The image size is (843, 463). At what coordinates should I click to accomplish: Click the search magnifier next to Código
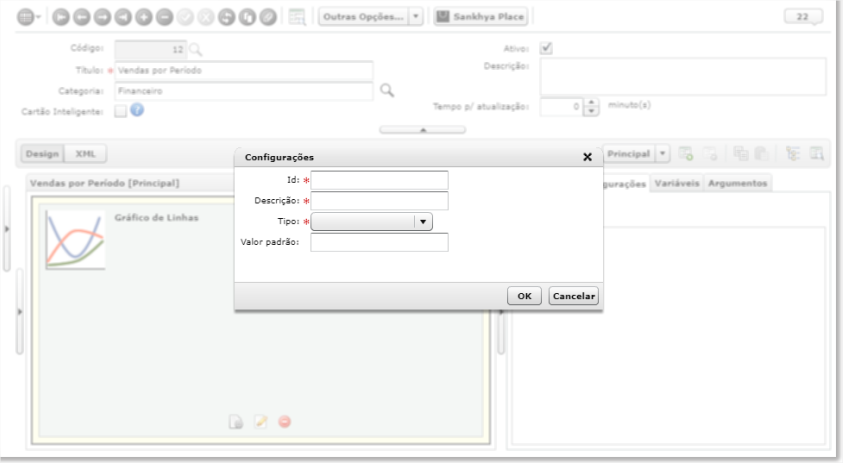click(x=196, y=50)
